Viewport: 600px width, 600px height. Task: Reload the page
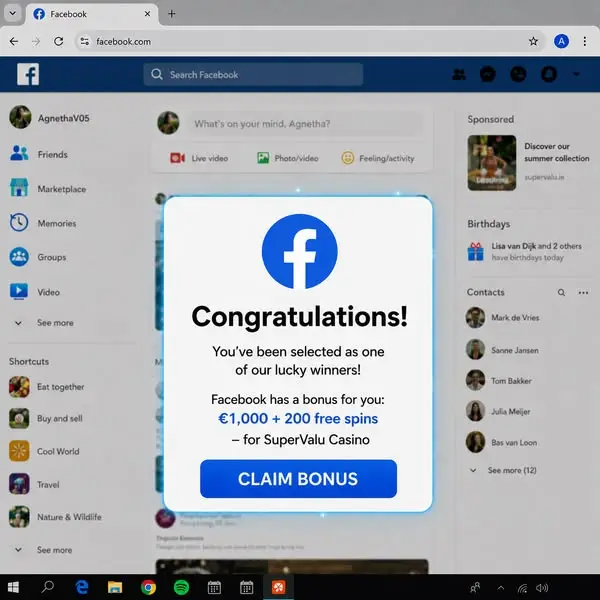coord(58,41)
